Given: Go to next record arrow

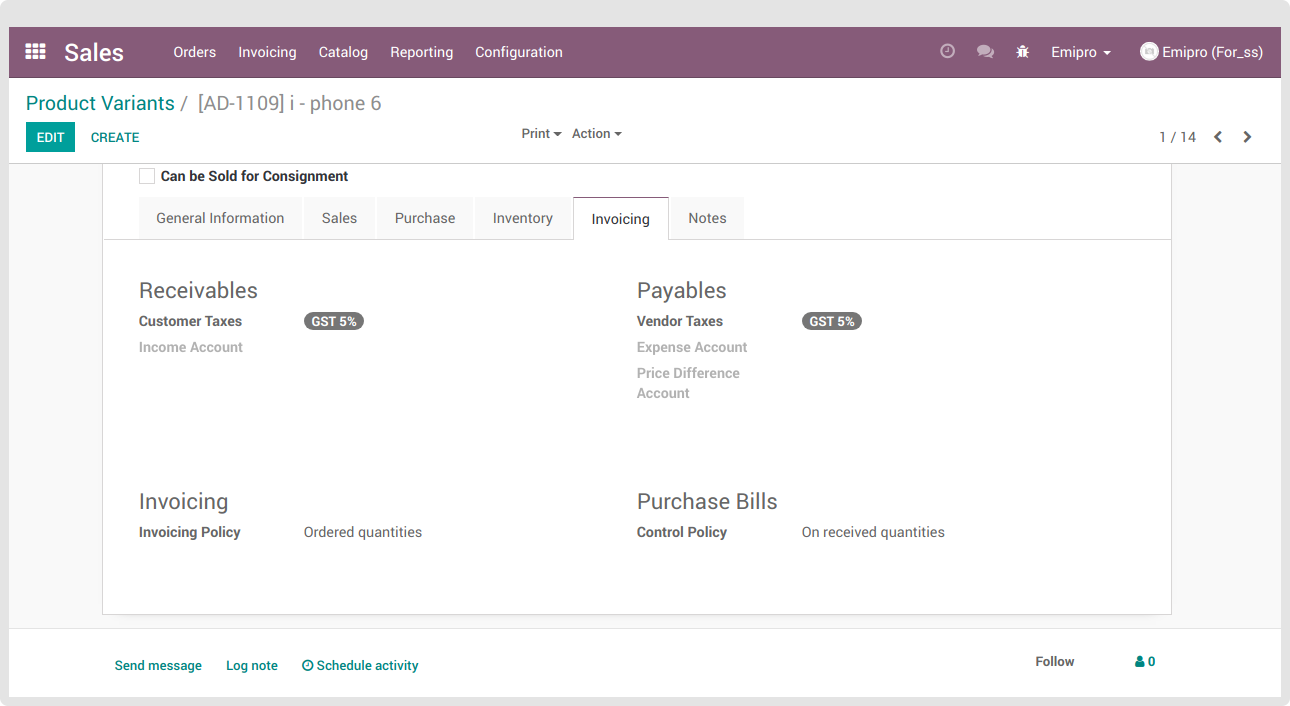Looking at the screenshot, I should (1247, 137).
